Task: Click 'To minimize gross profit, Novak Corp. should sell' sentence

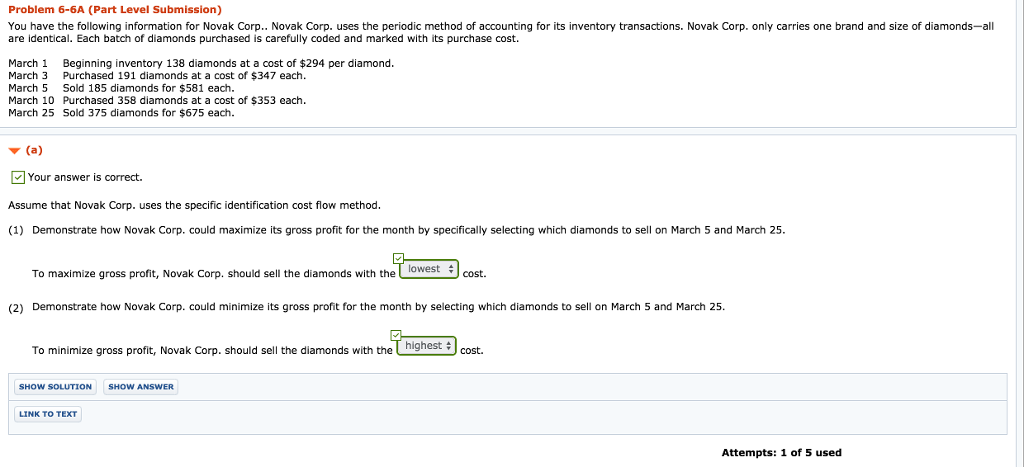Action: point(212,351)
